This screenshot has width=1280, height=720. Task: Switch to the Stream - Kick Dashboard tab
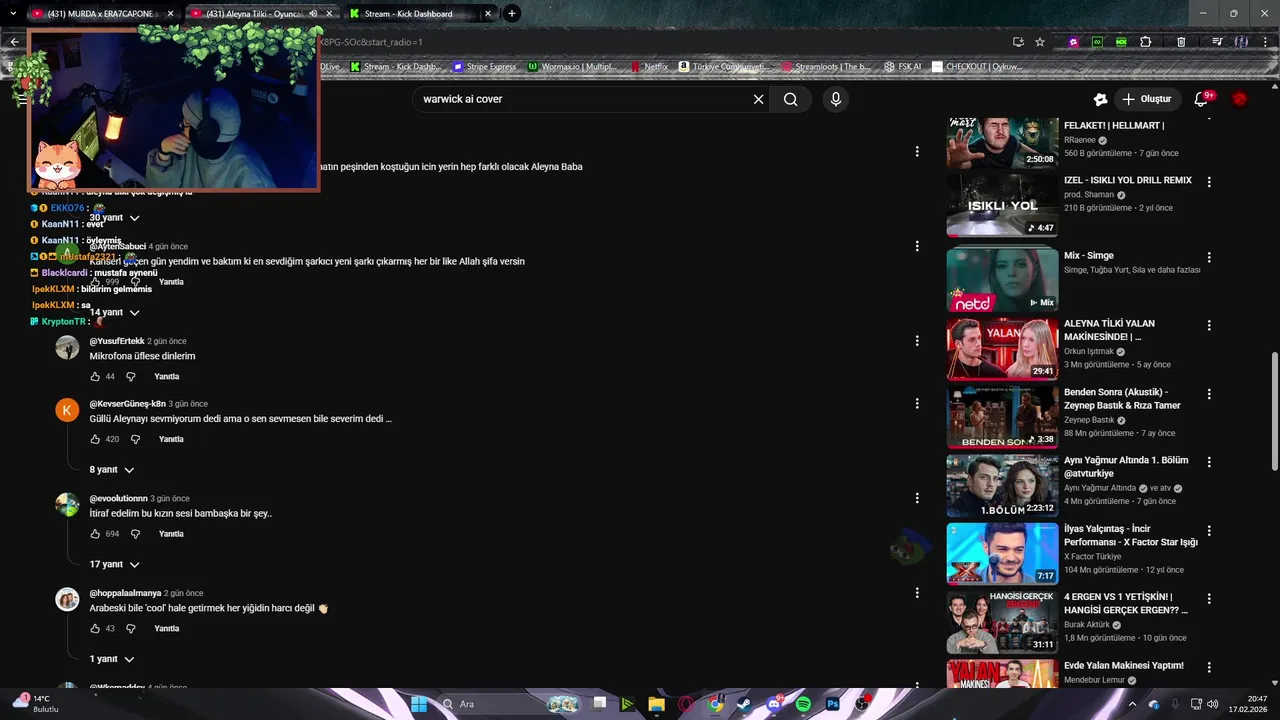(420, 14)
